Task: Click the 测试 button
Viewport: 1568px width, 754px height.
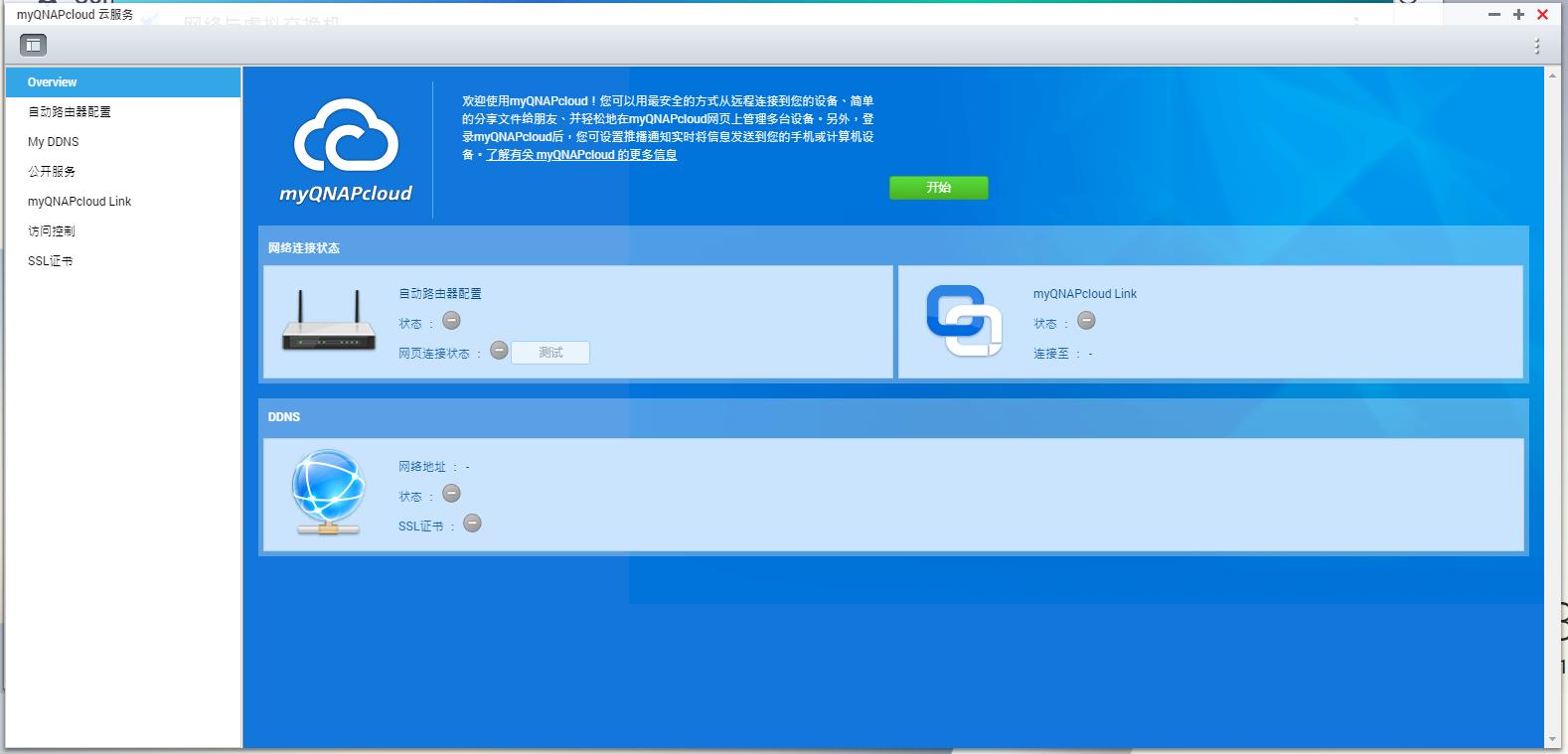Action: pyautogui.click(x=550, y=353)
